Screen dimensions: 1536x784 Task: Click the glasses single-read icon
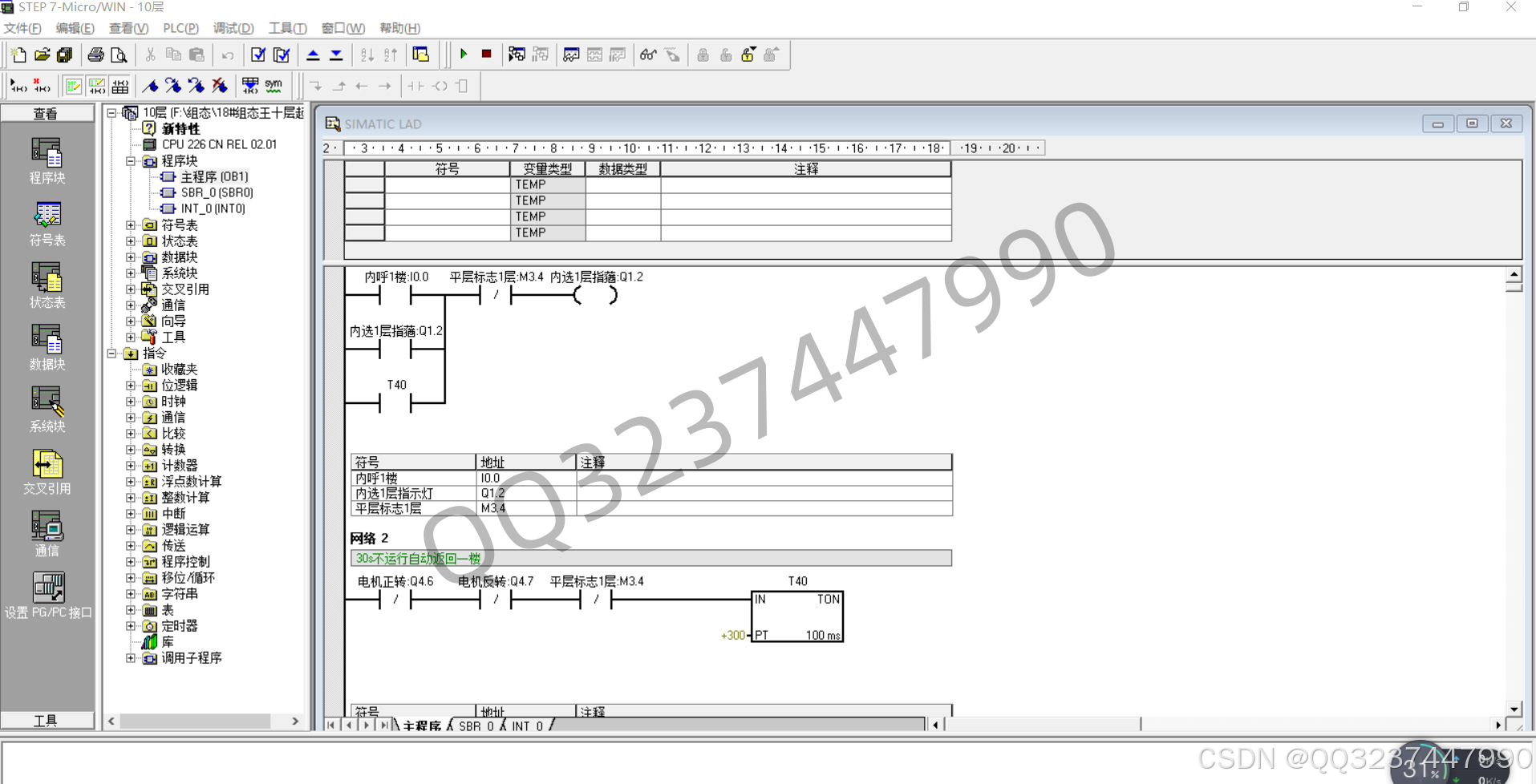coord(648,55)
